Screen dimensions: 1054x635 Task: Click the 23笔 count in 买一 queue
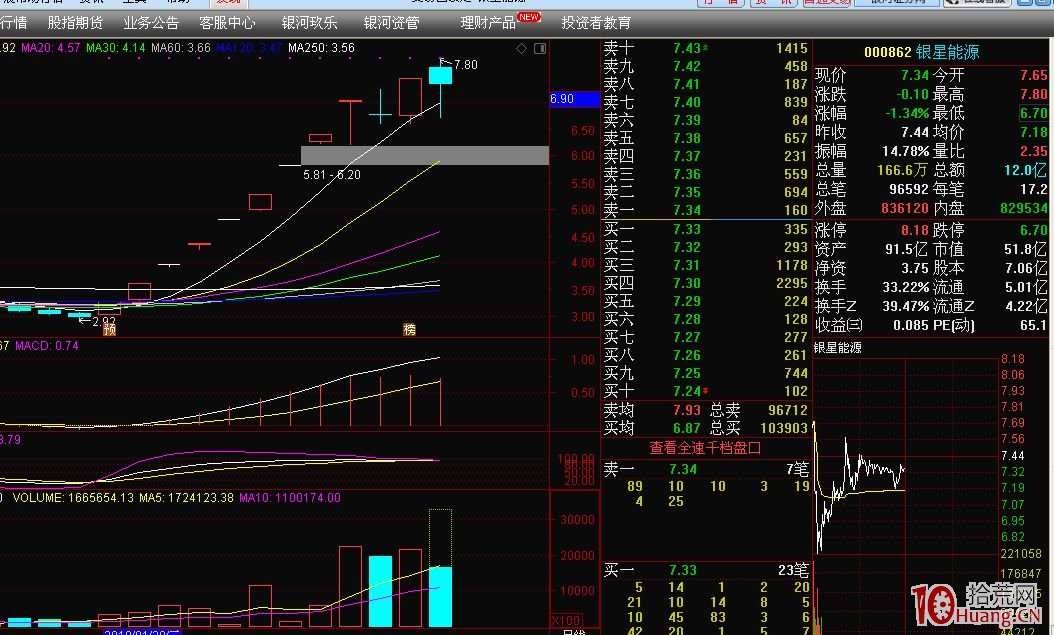793,570
